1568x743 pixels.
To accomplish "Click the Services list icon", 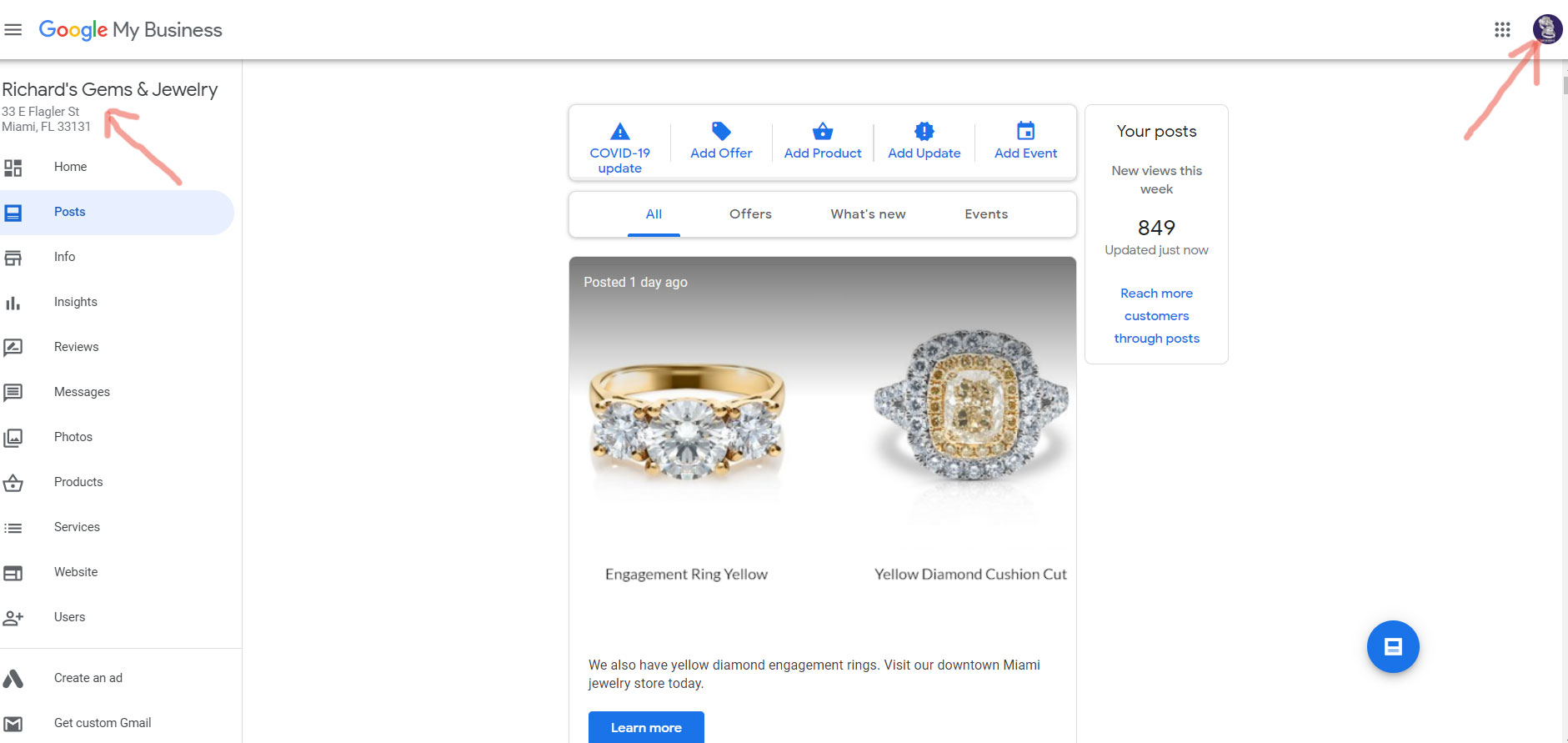I will point(13,528).
